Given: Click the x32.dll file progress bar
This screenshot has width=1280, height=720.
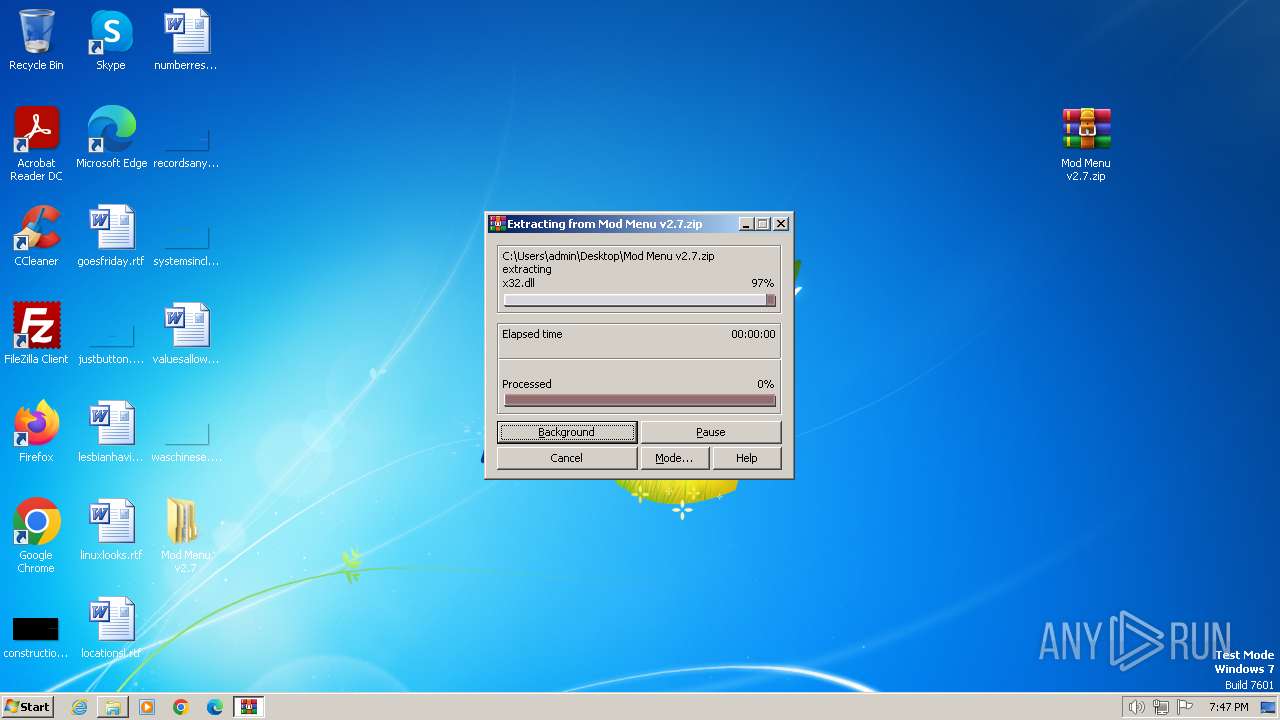Looking at the screenshot, I should tap(639, 300).
